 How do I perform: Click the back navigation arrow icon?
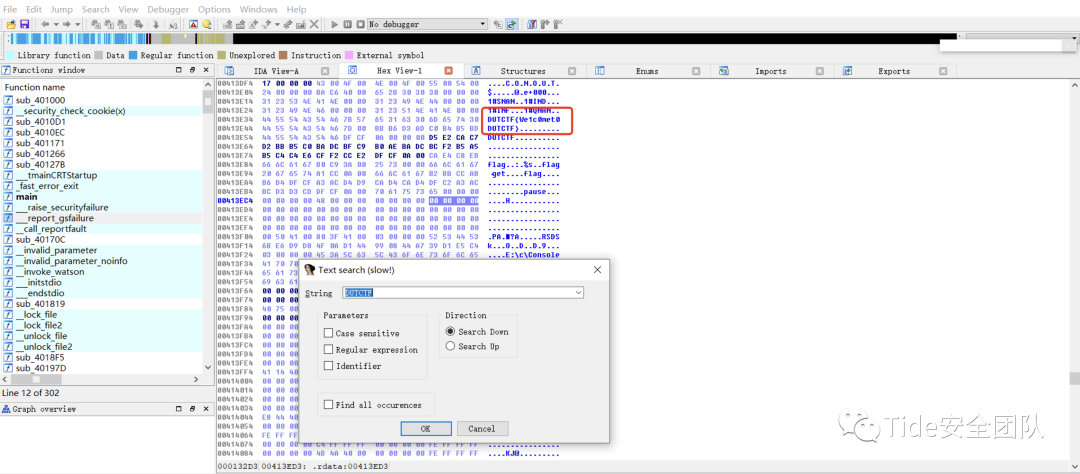tap(46, 23)
